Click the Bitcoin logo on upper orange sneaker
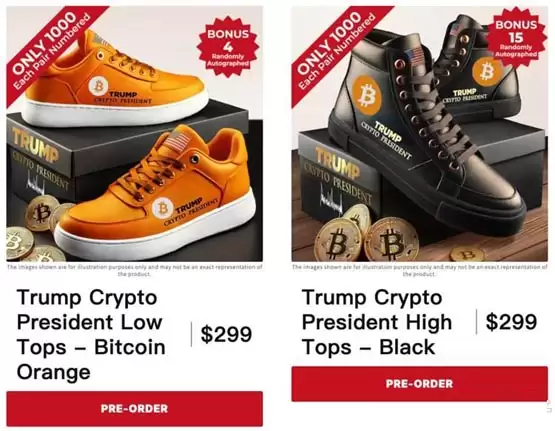This screenshot has height=431, width=555. [98, 86]
